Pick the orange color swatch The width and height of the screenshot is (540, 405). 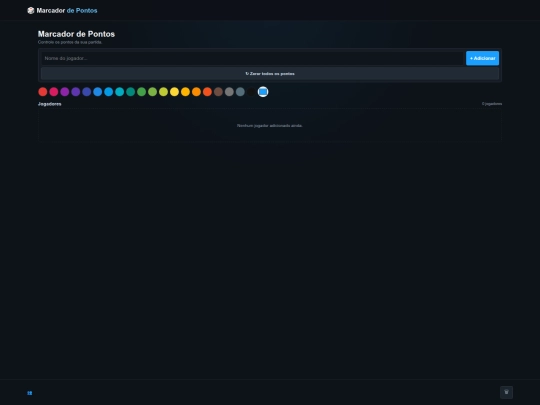coord(196,92)
